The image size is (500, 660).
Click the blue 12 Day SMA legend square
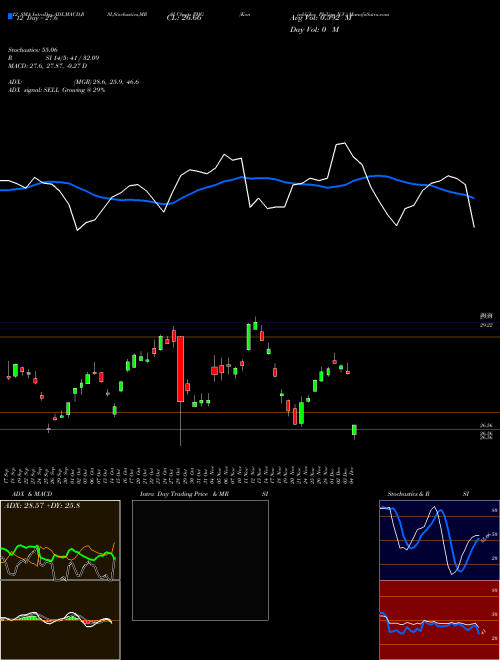[x=10, y=16]
